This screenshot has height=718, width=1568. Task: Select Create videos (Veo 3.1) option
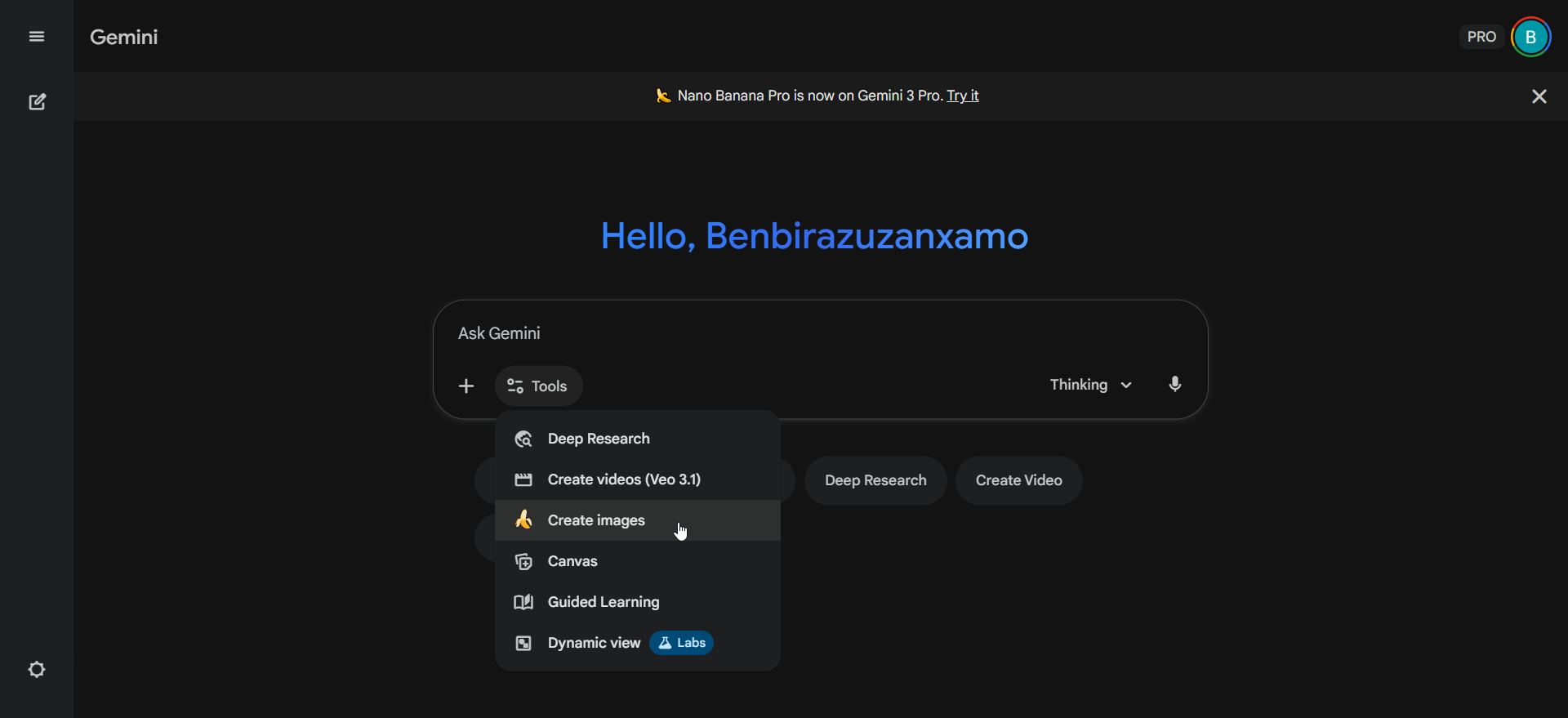click(624, 479)
